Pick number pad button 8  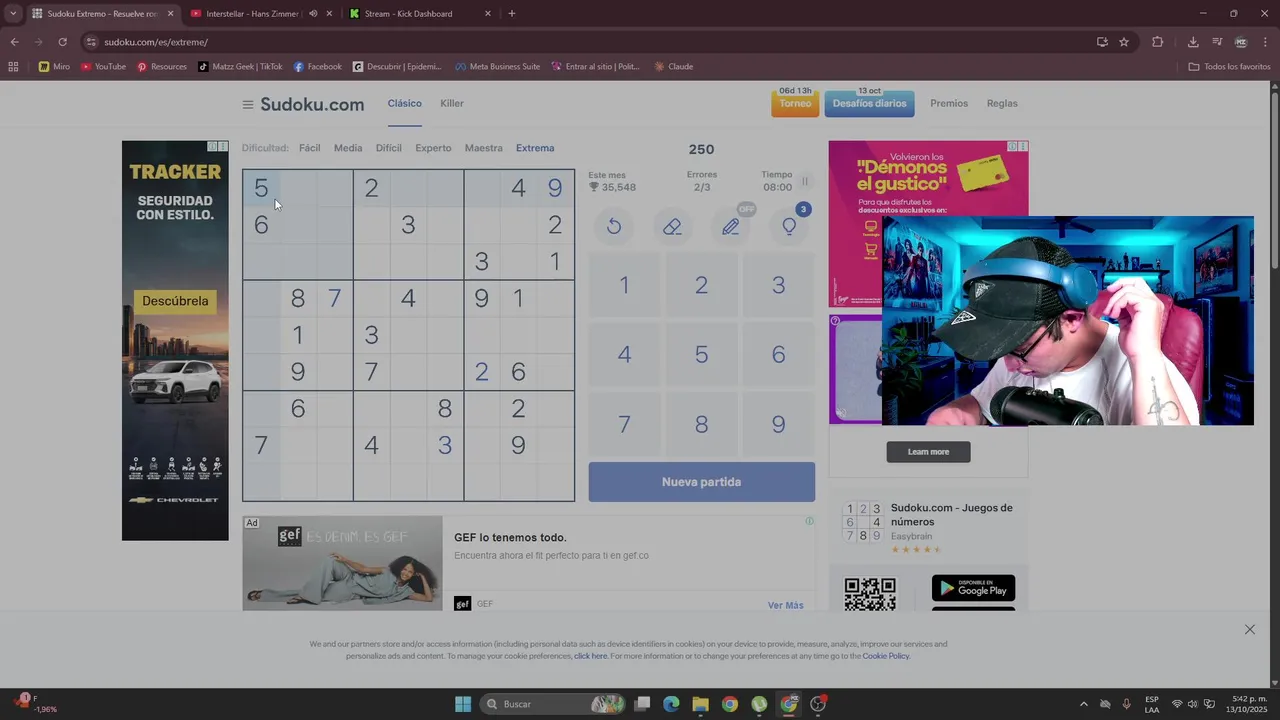click(701, 425)
